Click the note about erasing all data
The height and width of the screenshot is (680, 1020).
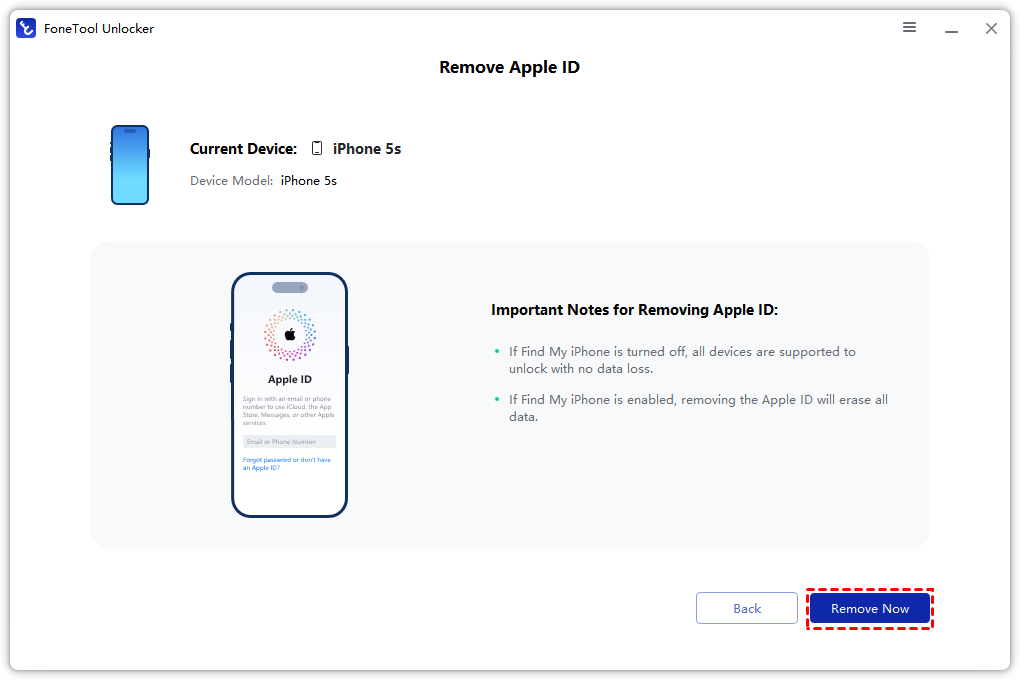tap(690, 405)
